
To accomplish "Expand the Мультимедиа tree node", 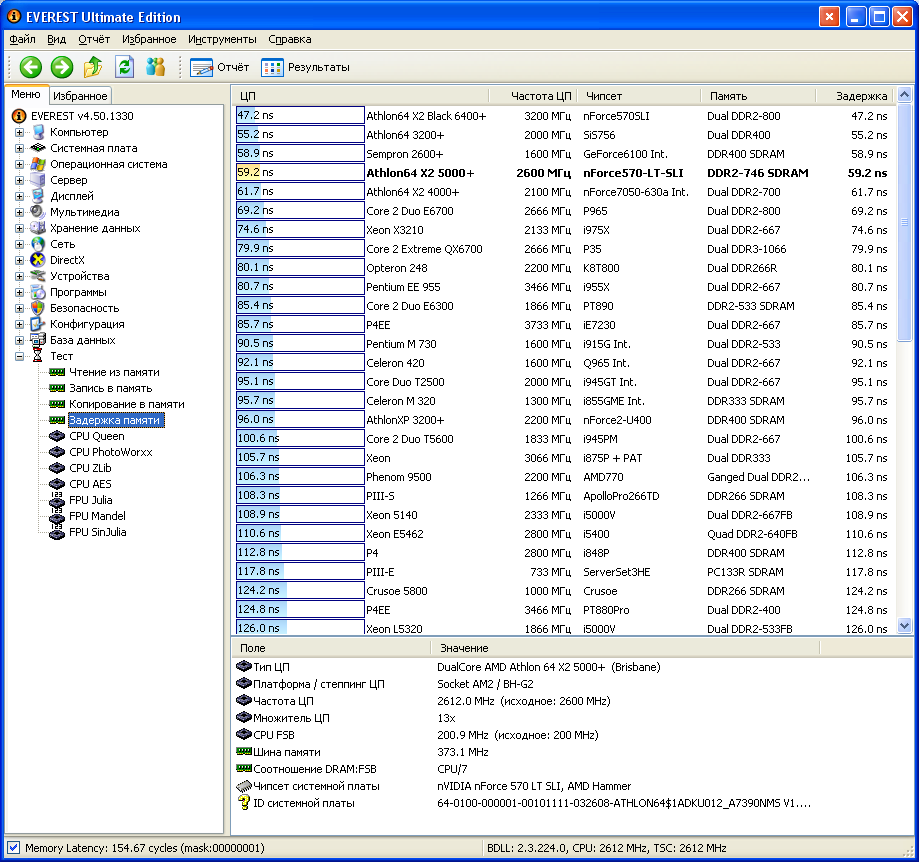I will tap(19, 212).
